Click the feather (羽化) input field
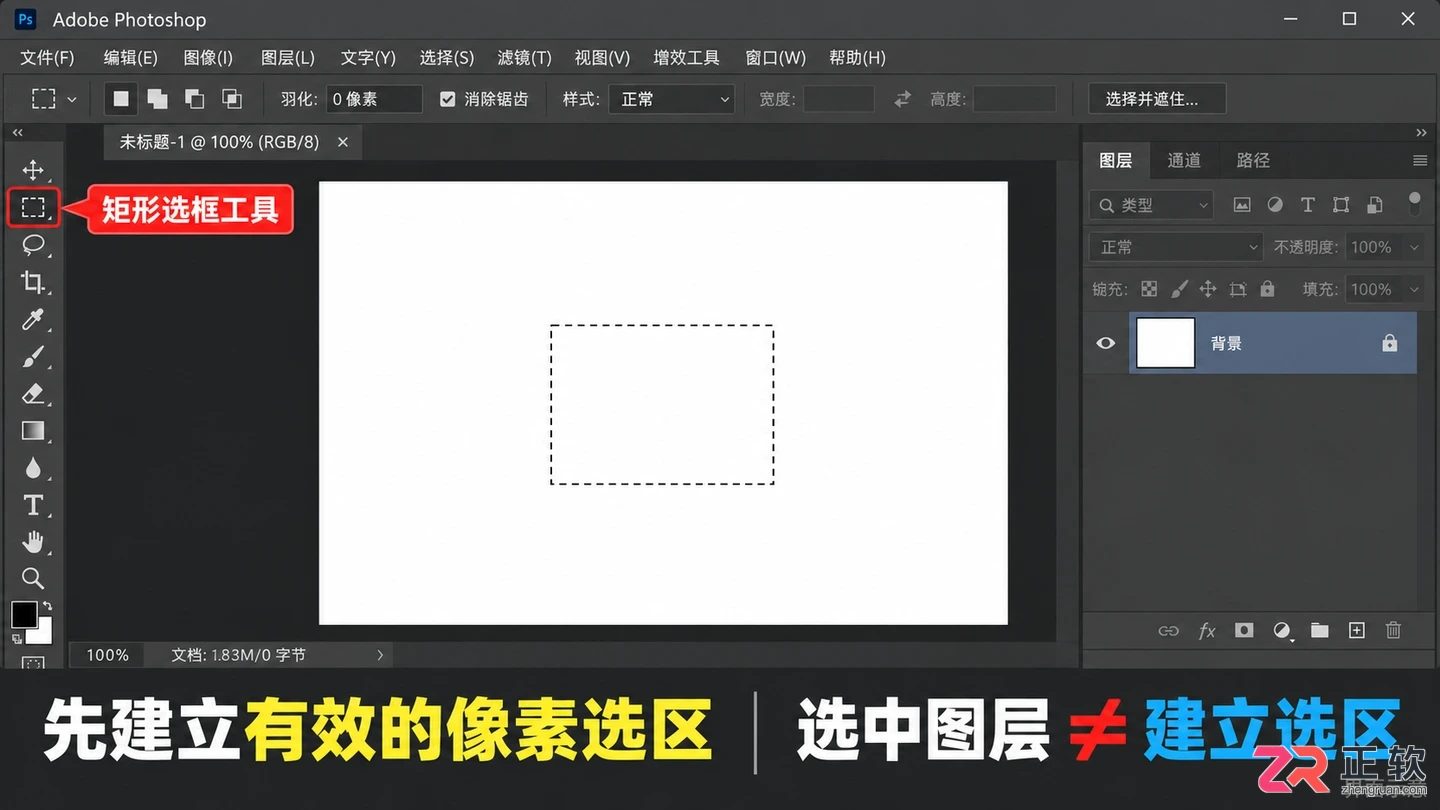Image resolution: width=1440 pixels, height=810 pixels. (375, 99)
